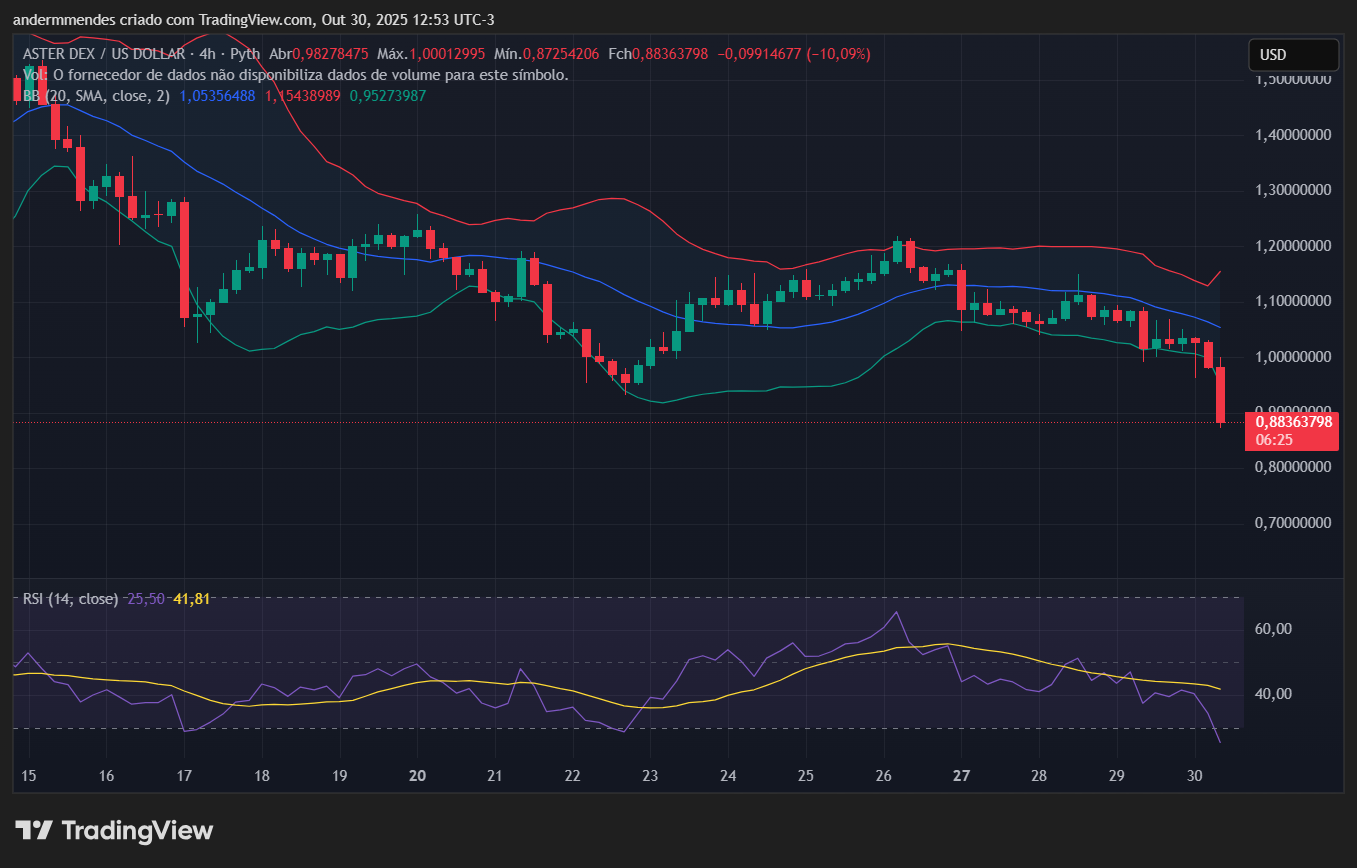Toggle the dotted price line on the chart

[600, 422]
